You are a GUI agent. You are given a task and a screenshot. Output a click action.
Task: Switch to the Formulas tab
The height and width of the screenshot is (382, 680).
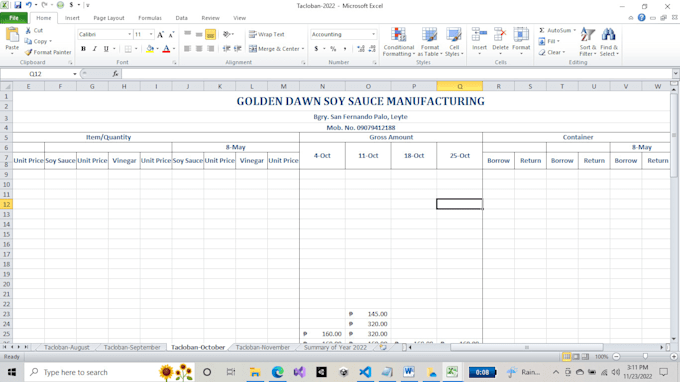point(150,18)
